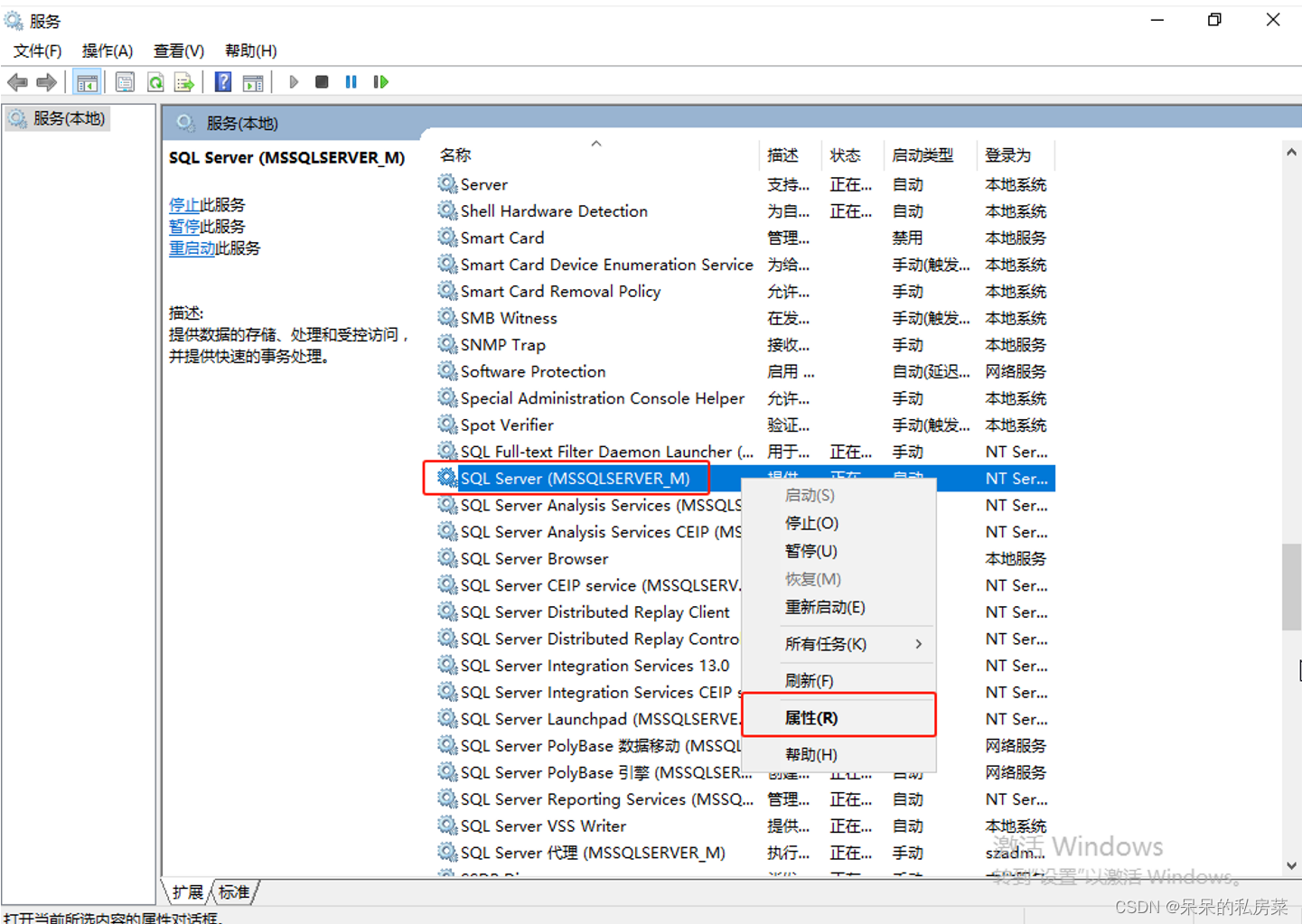Image resolution: width=1302 pixels, height=924 pixels.
Task: Select the gear icon of SNMP Trap service
Action: point(447,344)
